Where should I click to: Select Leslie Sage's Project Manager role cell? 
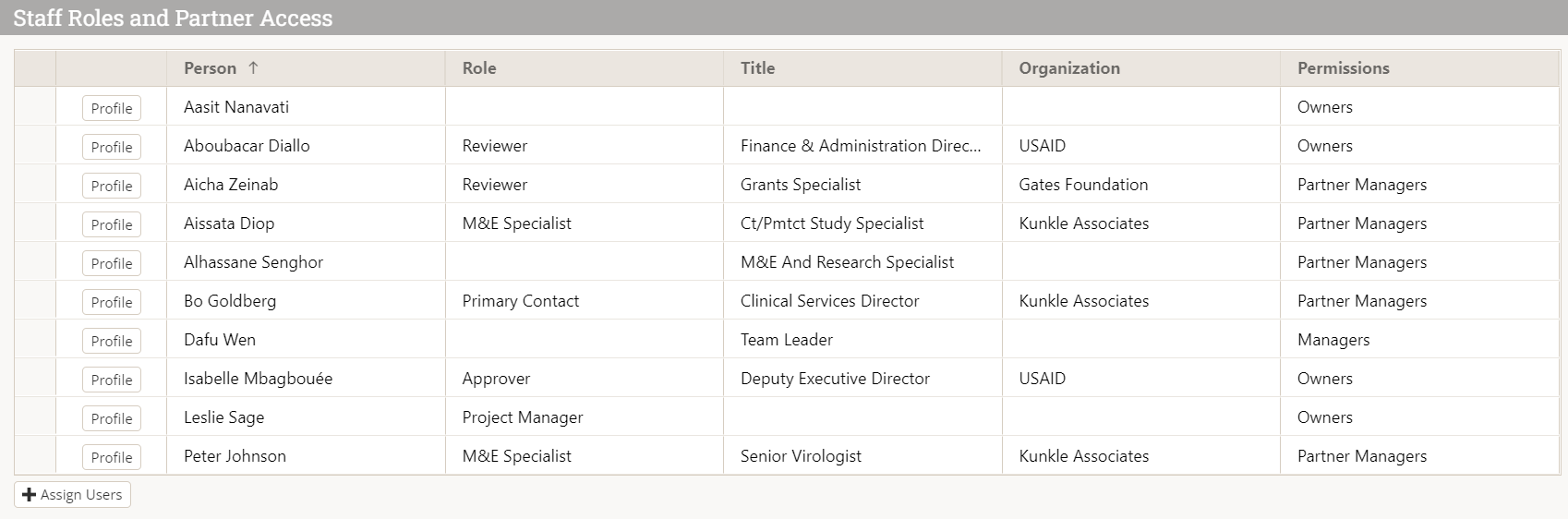[523, 417]
